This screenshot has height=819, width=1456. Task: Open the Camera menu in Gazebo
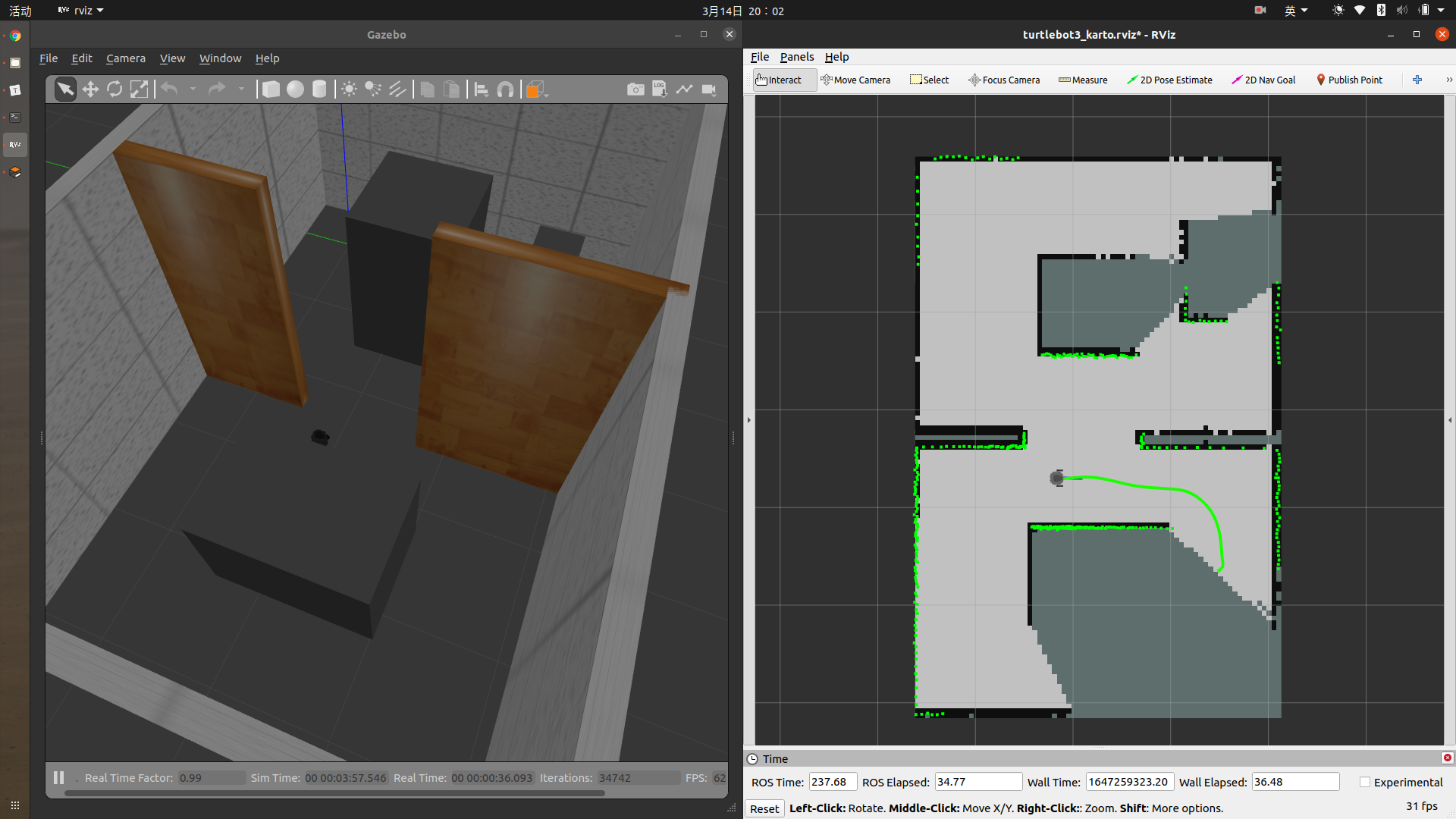point(125,58)
